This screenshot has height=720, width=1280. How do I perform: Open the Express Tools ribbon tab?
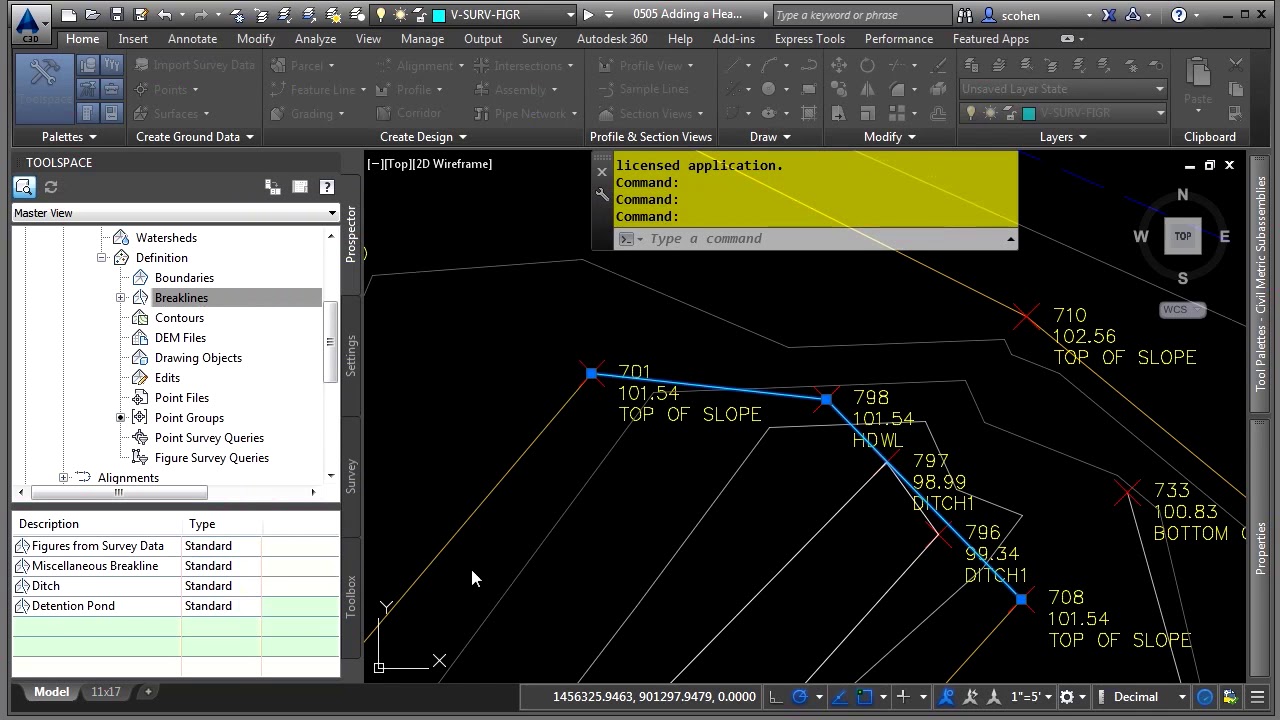(809, 39)
